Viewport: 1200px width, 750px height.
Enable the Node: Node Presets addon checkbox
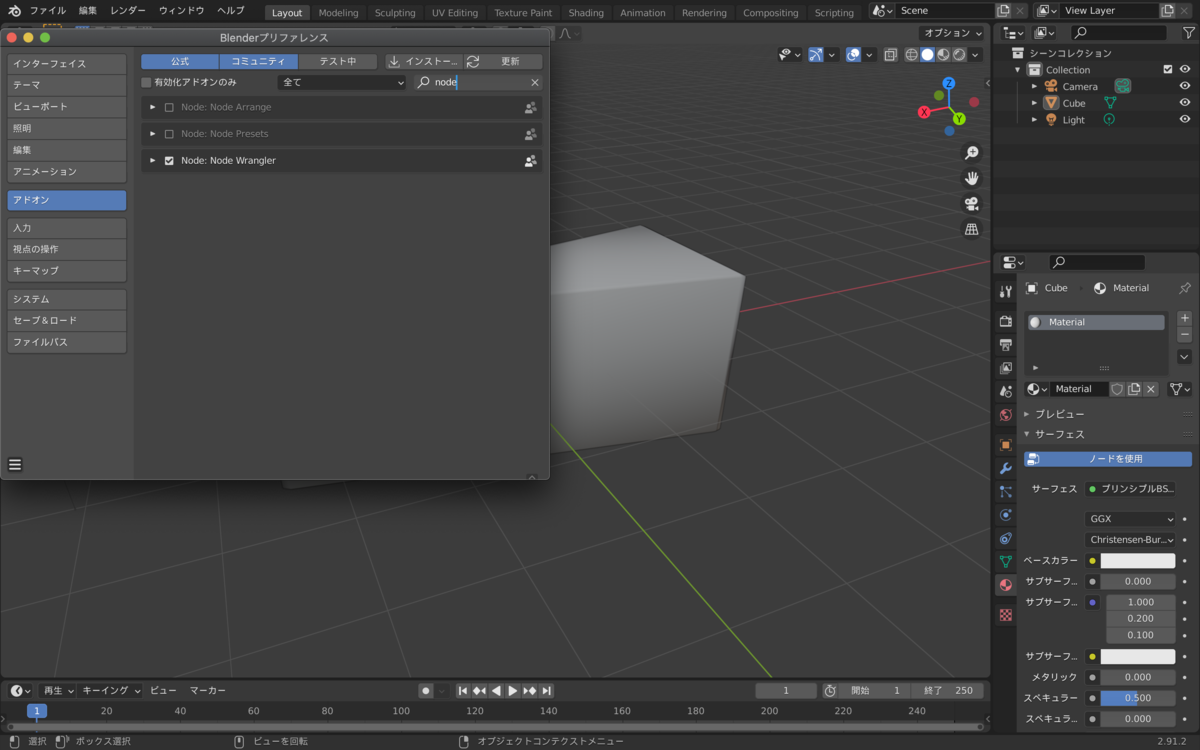click(x=169, y=134)
